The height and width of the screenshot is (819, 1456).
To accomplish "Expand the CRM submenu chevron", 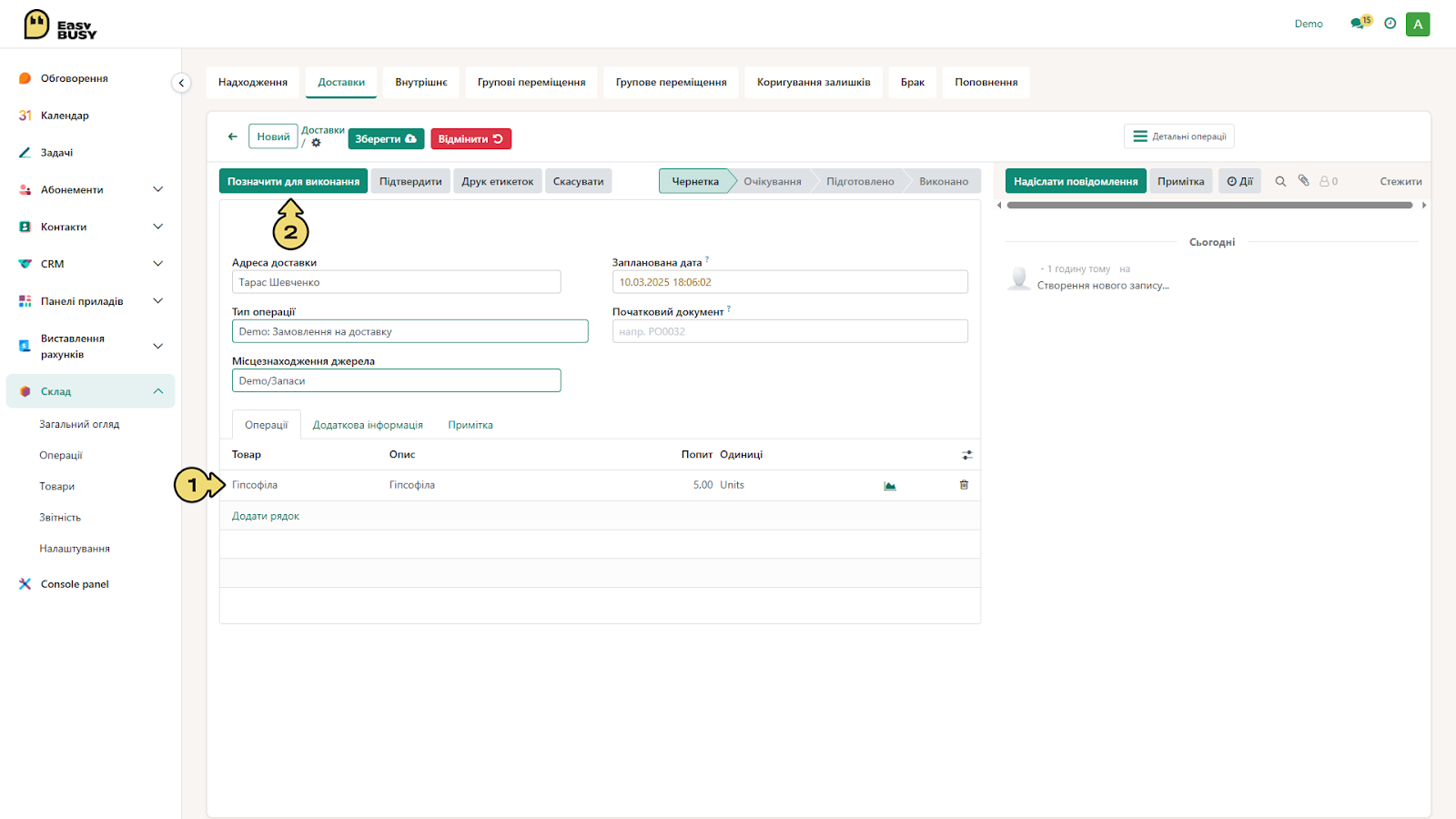I will (x=157, y=264).
